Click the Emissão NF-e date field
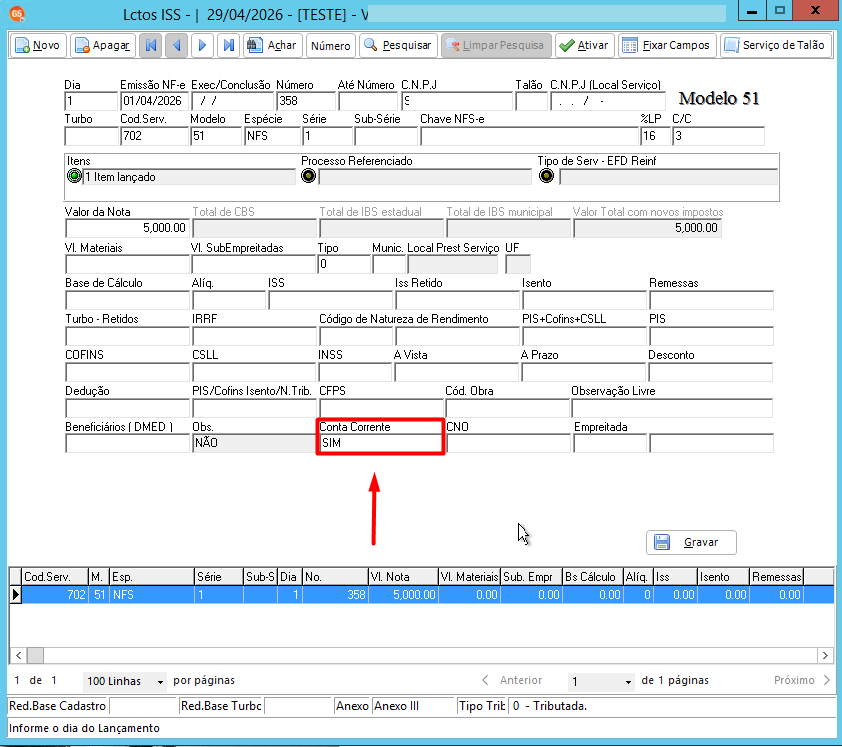The width and height of the screenshot is (842, 747). (155, 101)
